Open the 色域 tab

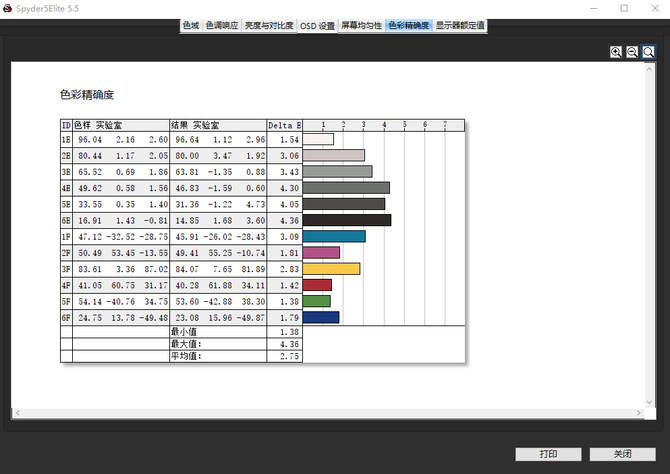(x=191, y=25)
